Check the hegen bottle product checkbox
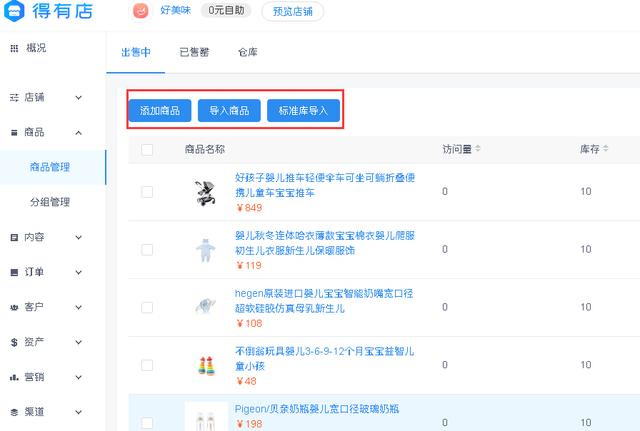This screenshot has height=431, width=640. click(x=147, y=307)
